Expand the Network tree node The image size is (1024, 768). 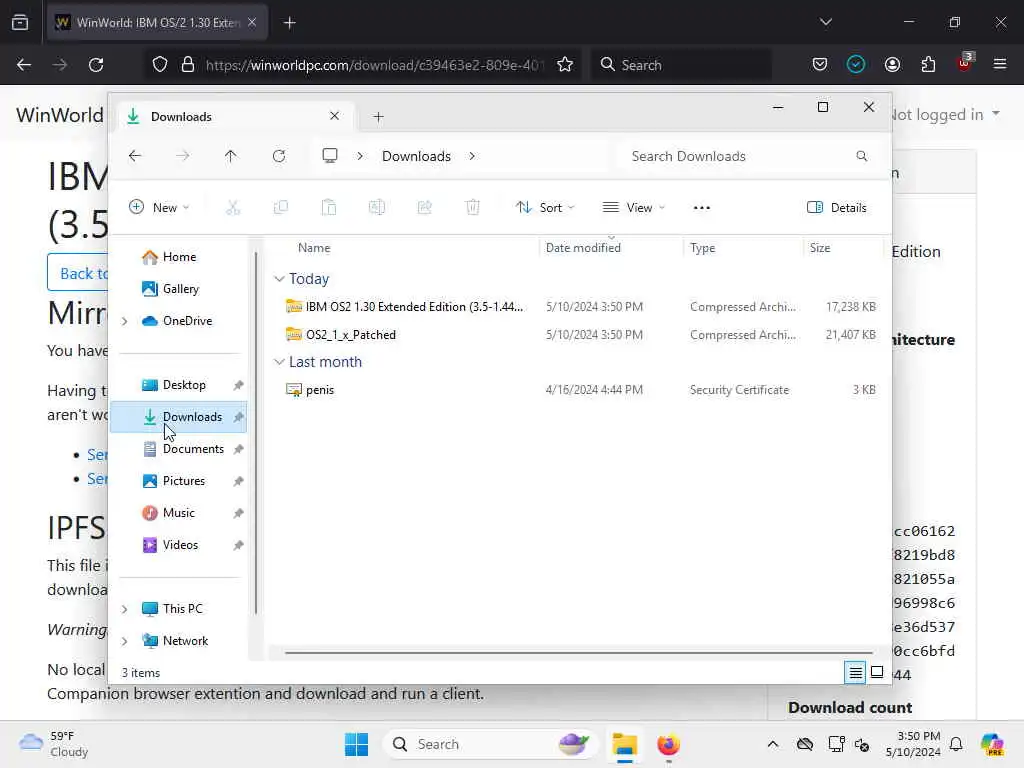(x=125, y=641)
